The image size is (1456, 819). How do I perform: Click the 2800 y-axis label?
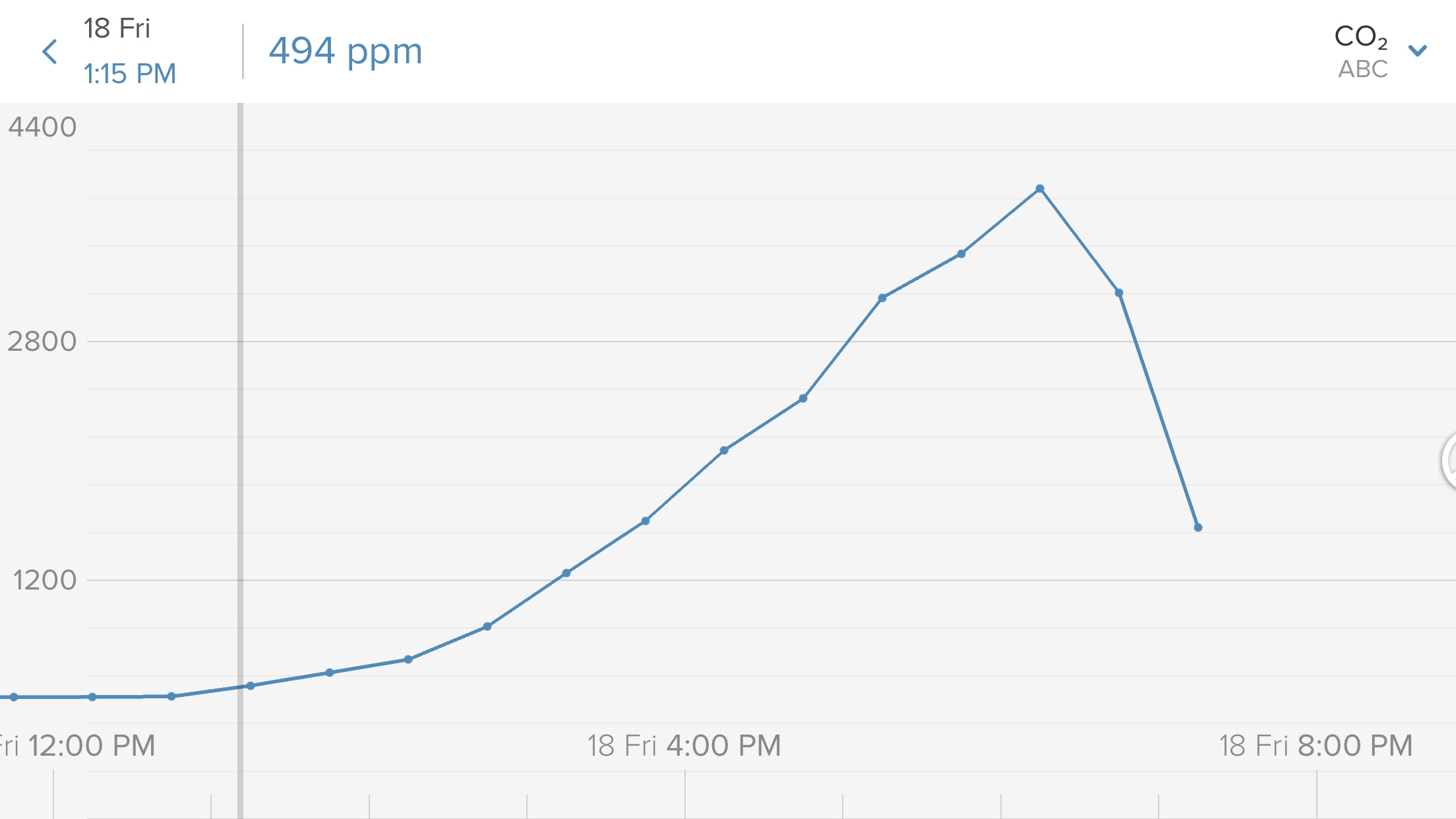[42, 342]
